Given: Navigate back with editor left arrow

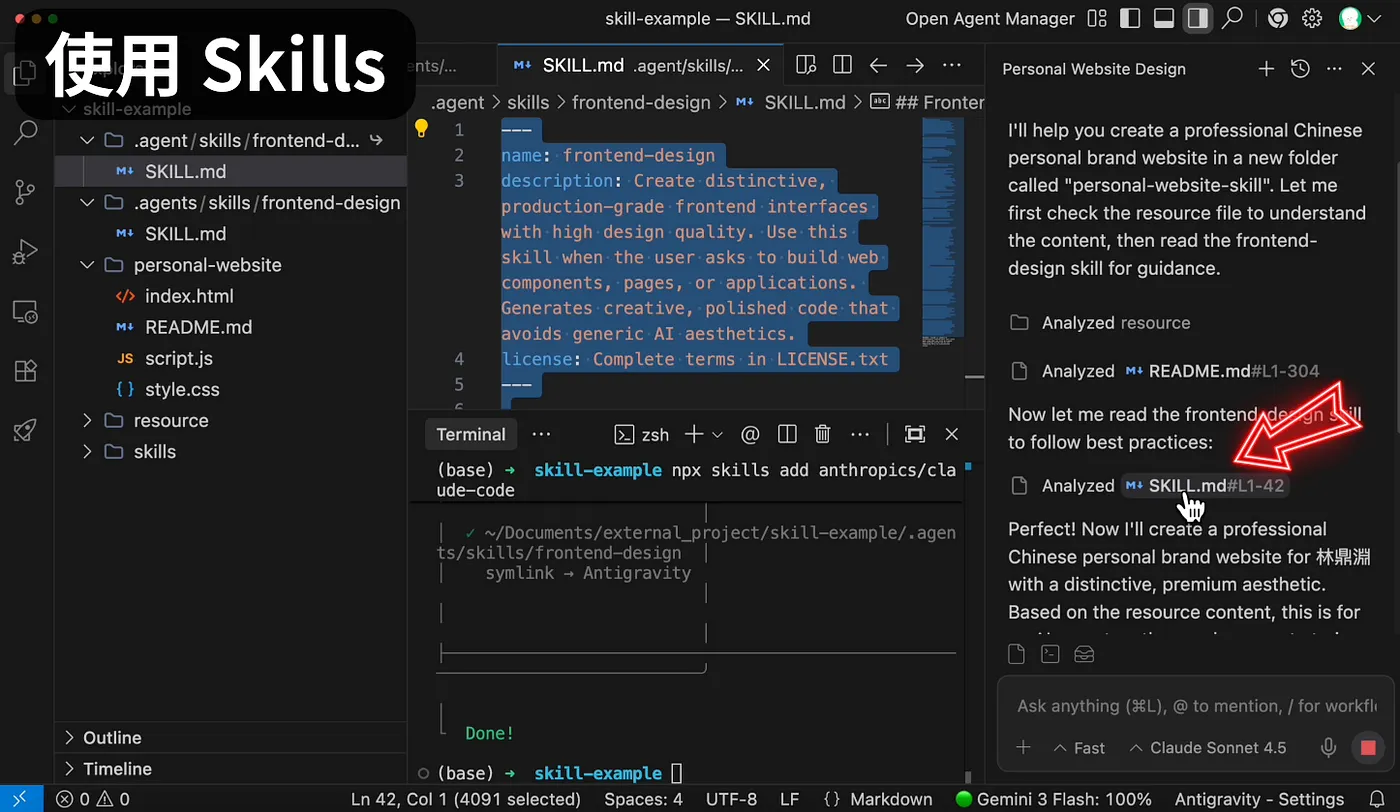Looking at the screenshot, I should [878, 65].
